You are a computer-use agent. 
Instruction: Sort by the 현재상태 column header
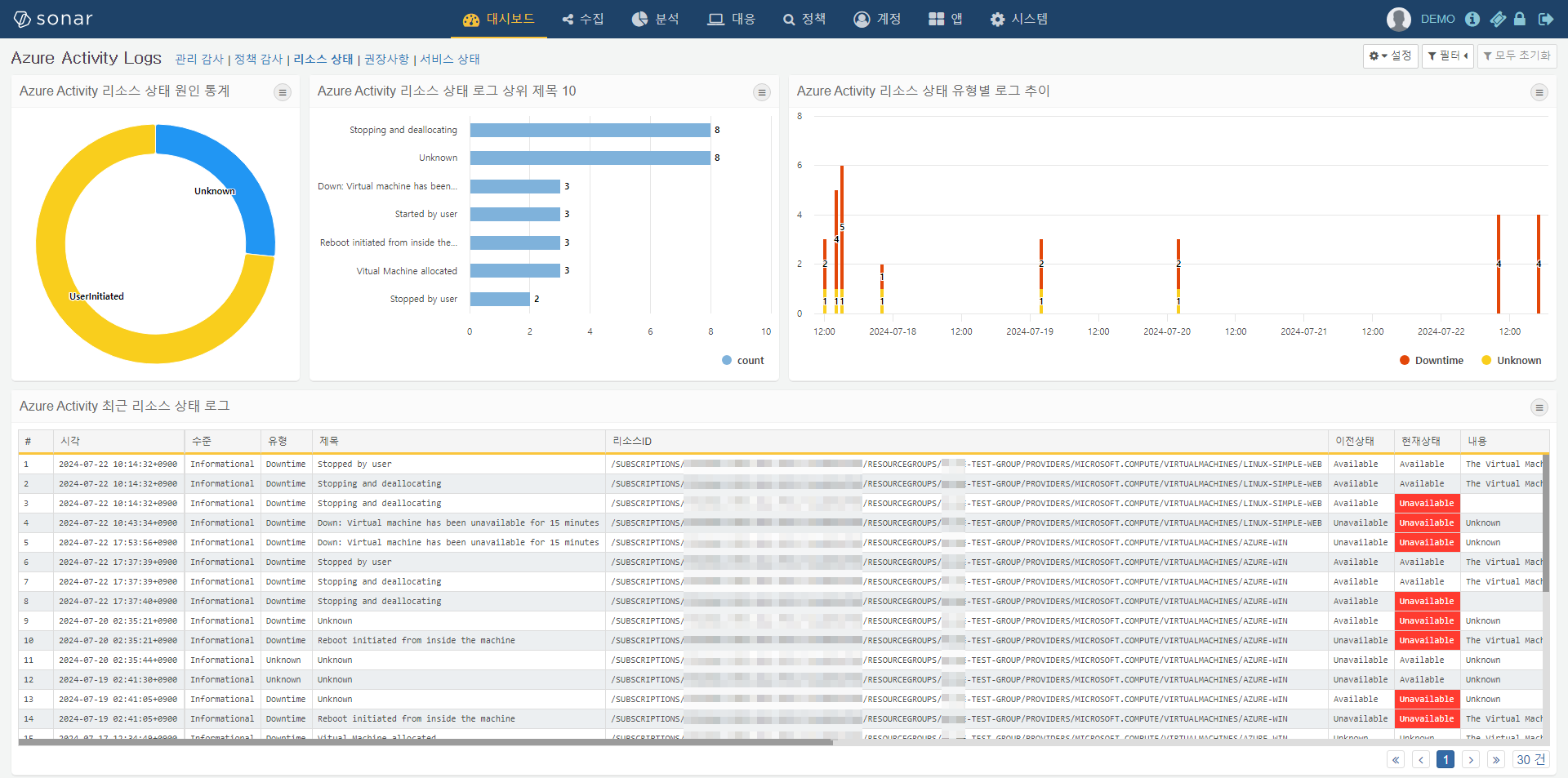click(1428, 441)
